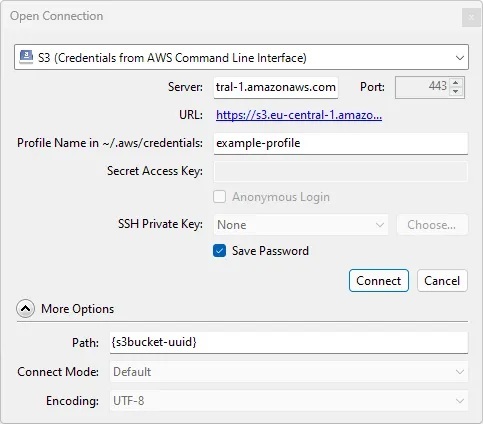Open the connection protocol dropdown
Screen dimensions: 483x424
241,57
